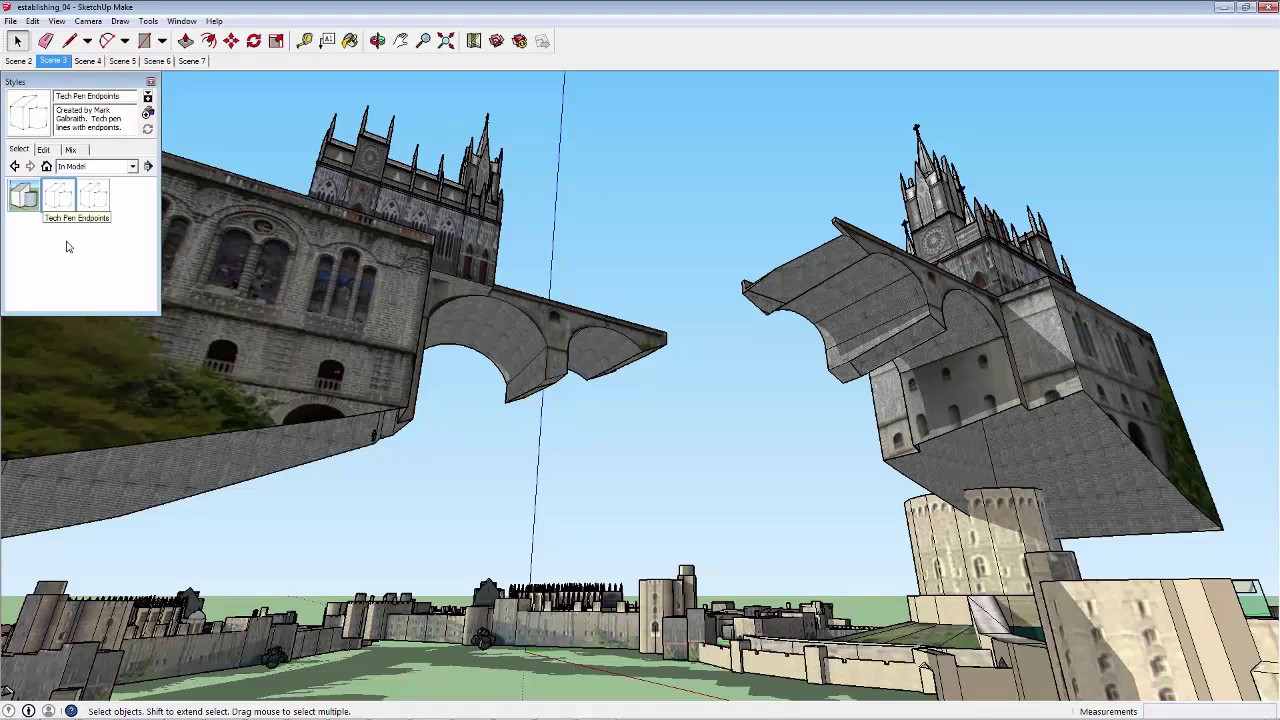Click the sign-in person icon in the status bar
This screenshot has width=1280, height=720.
click(48, 711)
